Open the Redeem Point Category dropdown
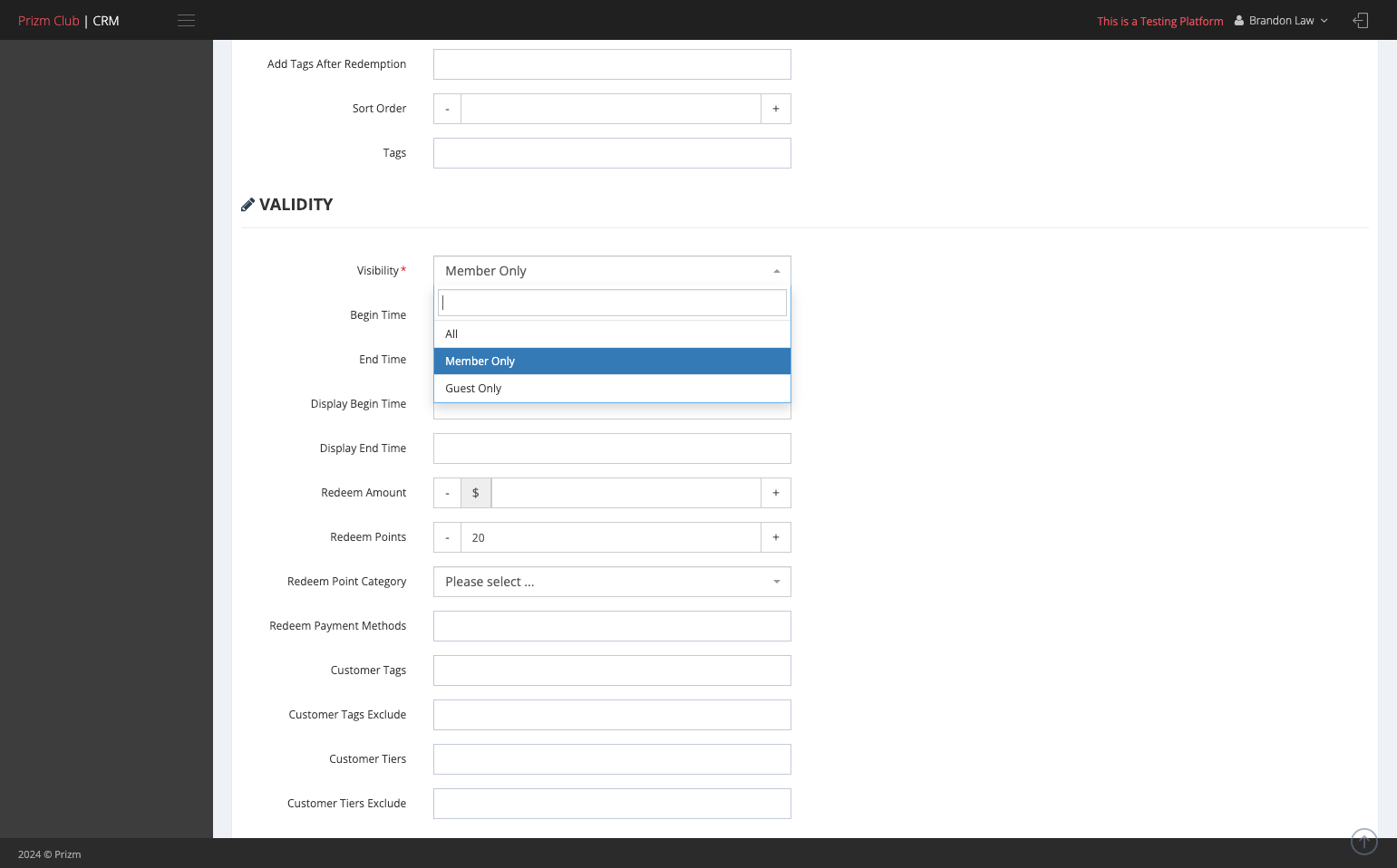The image size is (1397, 868). (x=612, y=582)
